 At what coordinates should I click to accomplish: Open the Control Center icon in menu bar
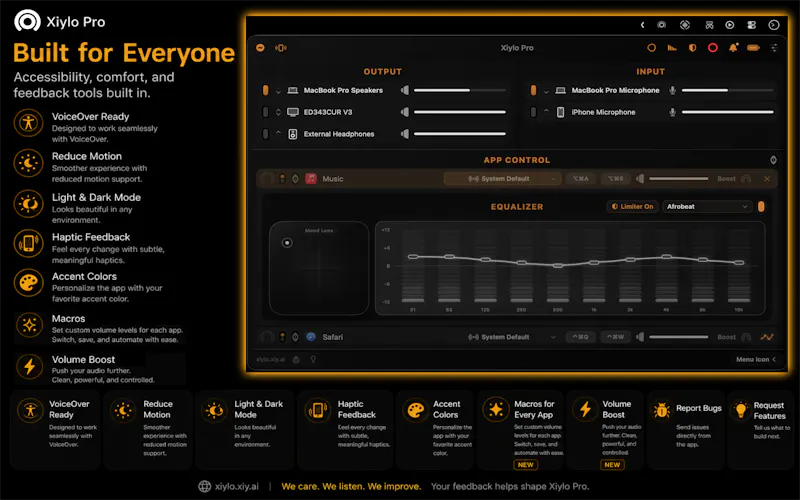(x=752, y=24)
